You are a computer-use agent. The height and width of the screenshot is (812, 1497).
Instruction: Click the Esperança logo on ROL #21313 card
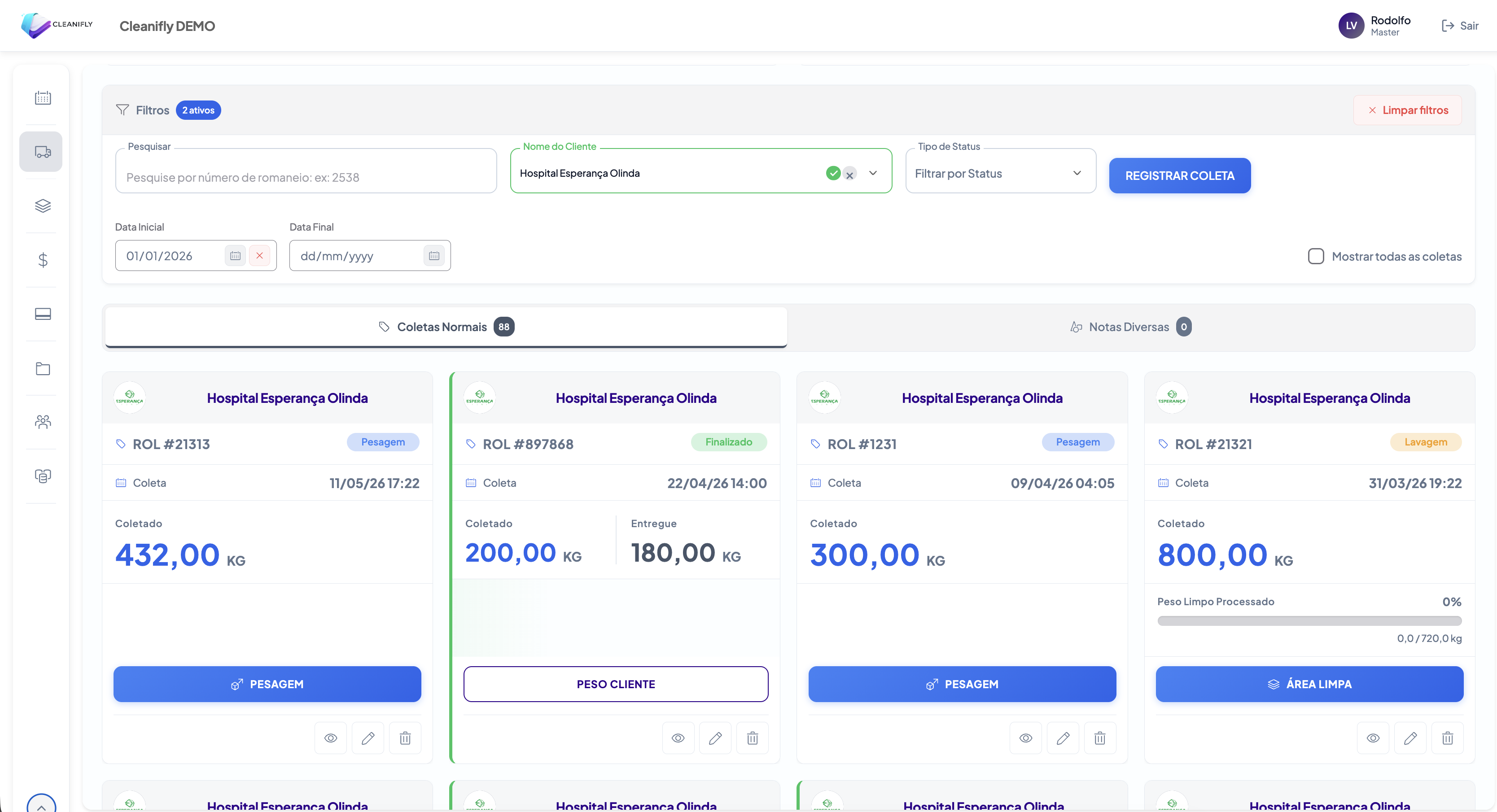(130, 397)
